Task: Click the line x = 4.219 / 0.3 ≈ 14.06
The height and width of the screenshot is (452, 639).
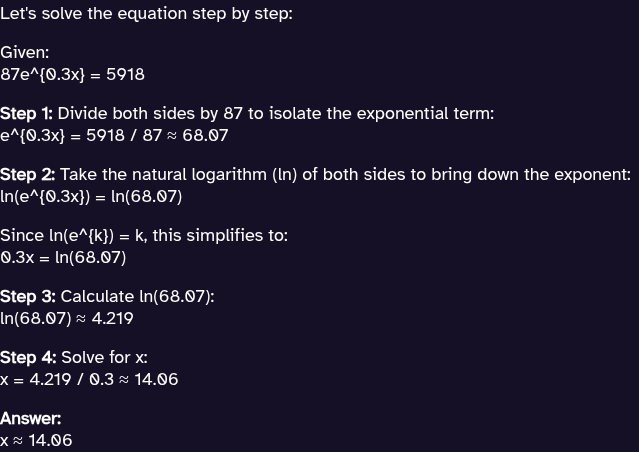Action: point(89,379)
